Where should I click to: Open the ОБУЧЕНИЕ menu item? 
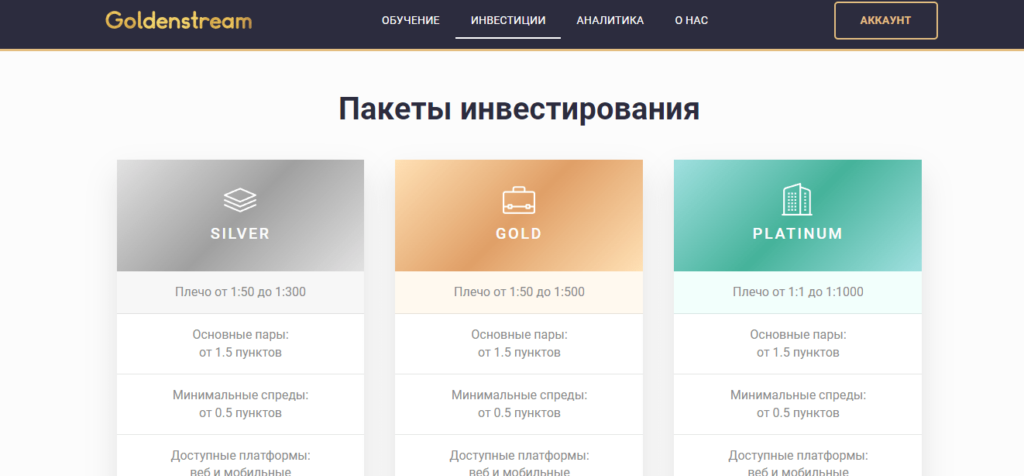click(410, 20)
